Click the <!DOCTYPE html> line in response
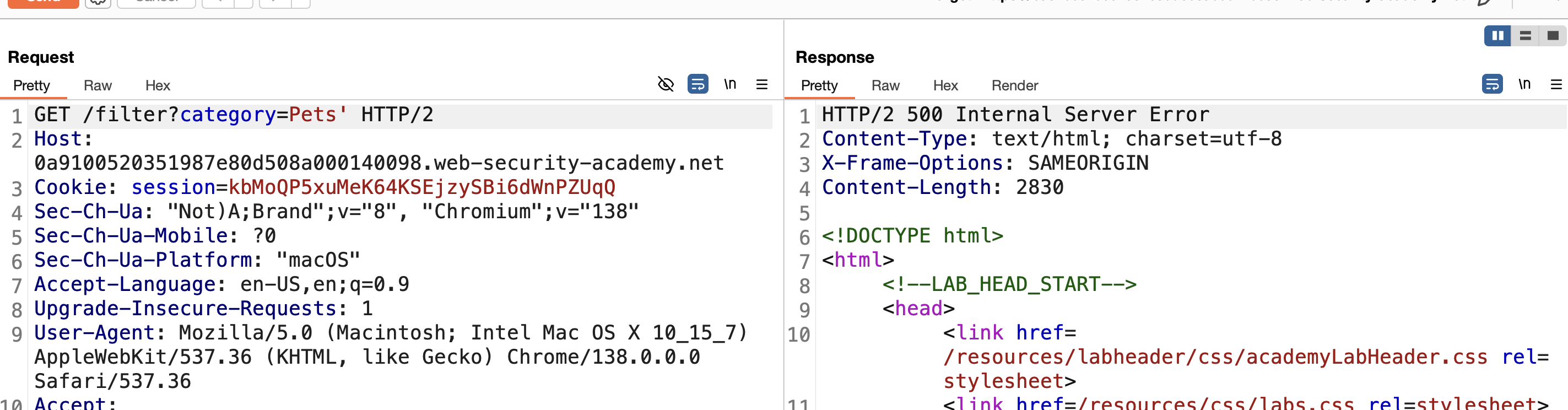1568x410 pixels. (912, 236)
